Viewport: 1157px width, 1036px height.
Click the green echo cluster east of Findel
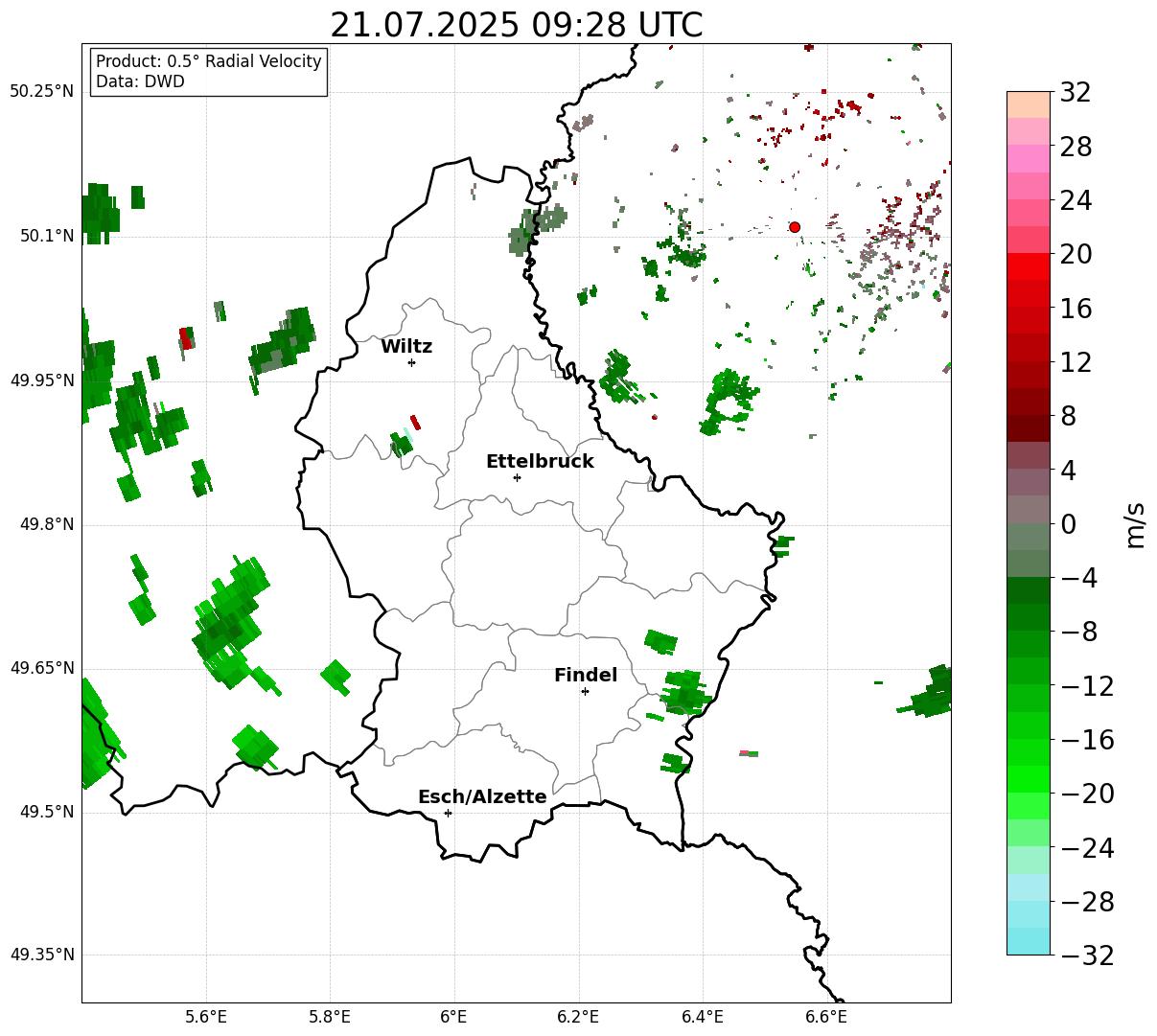(686, 692)
